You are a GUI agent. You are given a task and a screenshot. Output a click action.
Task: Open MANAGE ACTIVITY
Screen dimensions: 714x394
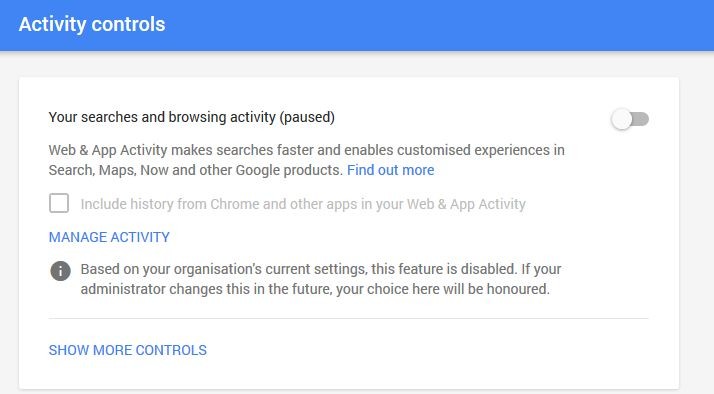pyautogui.click(x=109, y=237)
